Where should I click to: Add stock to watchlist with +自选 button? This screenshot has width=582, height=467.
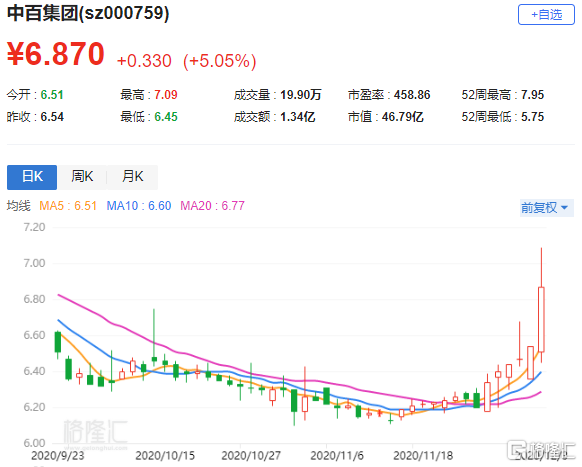pyautogui.click(x=546, y=15)
